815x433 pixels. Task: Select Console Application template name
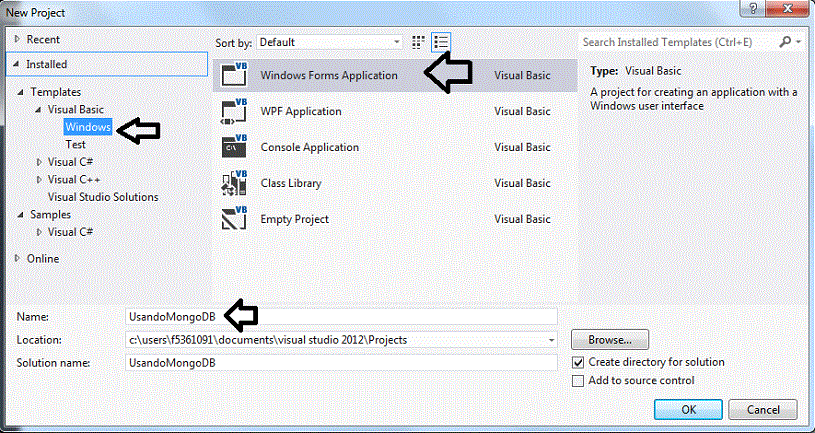(x=310, y=147)
